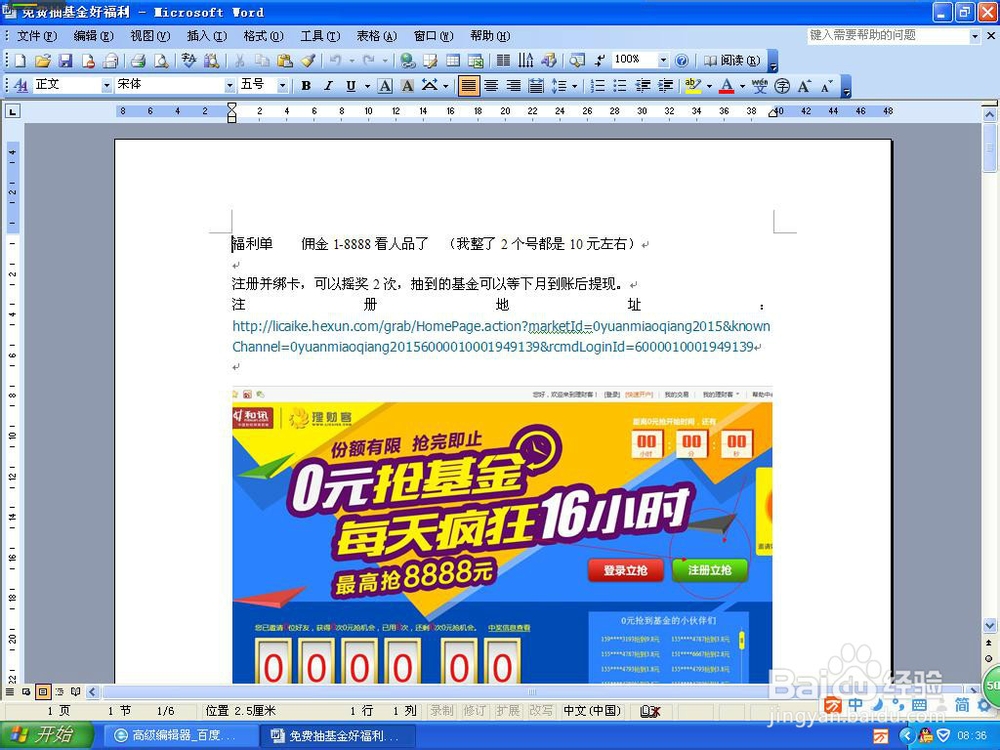Open the 插入(I) menu
Viewport: 1000px width, 750px height.
[207, 36]
